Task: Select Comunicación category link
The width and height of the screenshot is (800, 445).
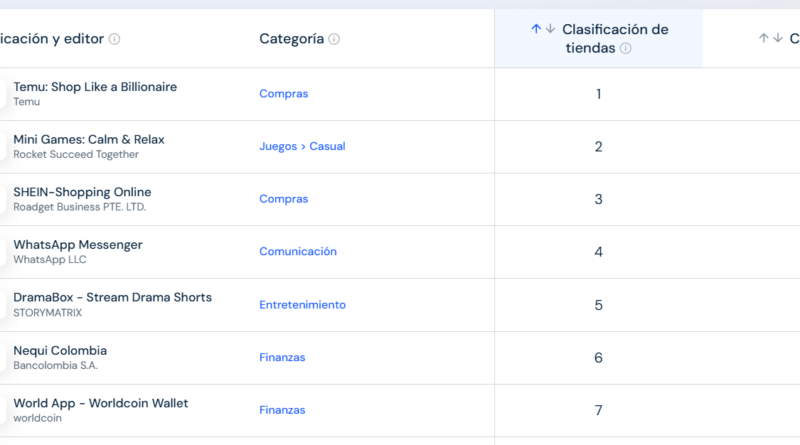Action: tap(298, 252)
